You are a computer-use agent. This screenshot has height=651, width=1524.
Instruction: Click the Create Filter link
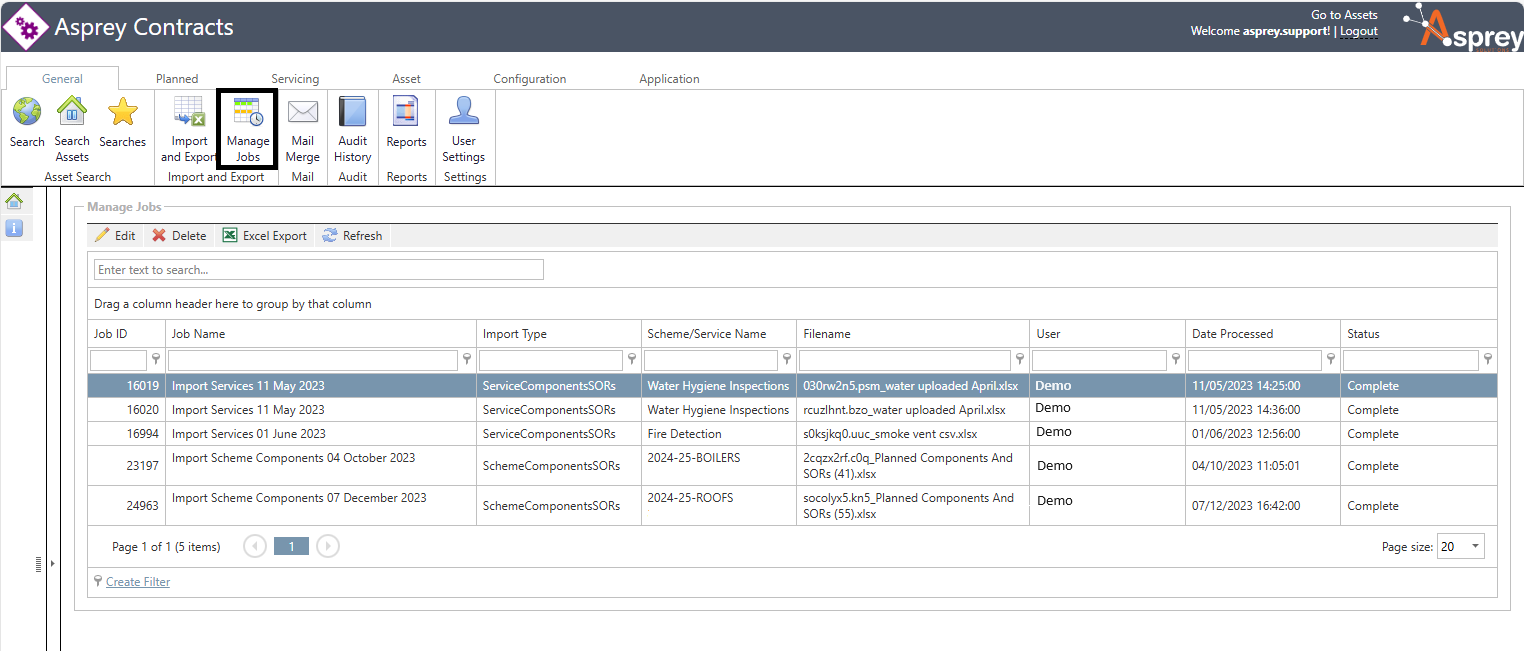pos(138,582)
